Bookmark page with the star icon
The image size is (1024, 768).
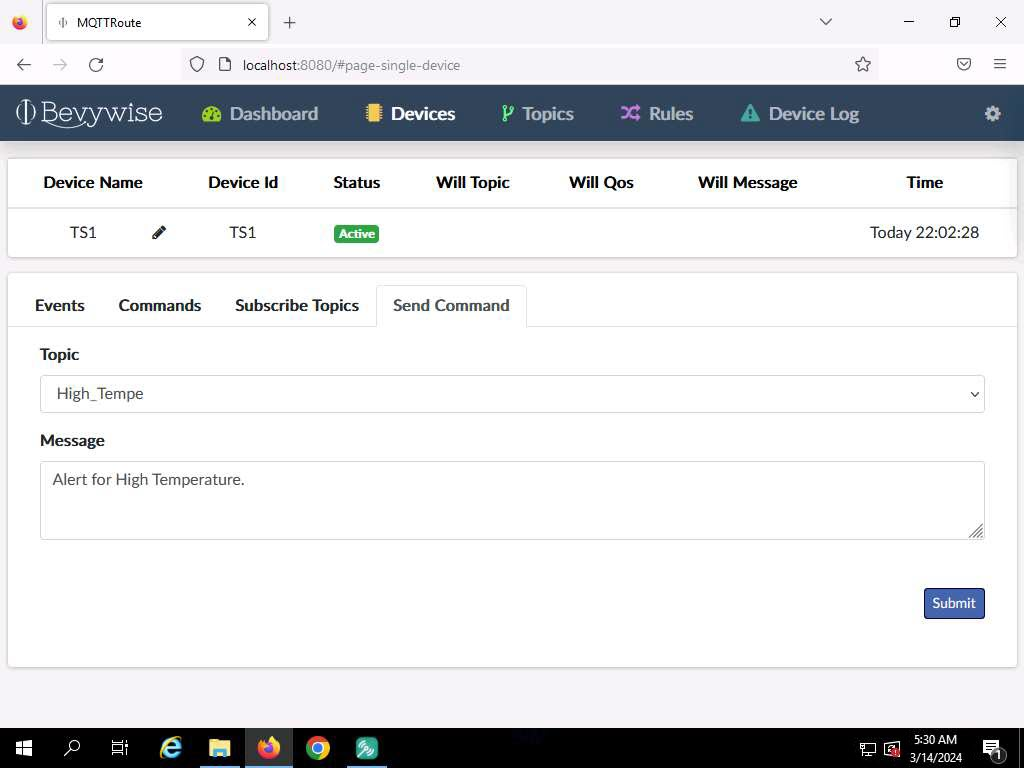click(863, 64)
